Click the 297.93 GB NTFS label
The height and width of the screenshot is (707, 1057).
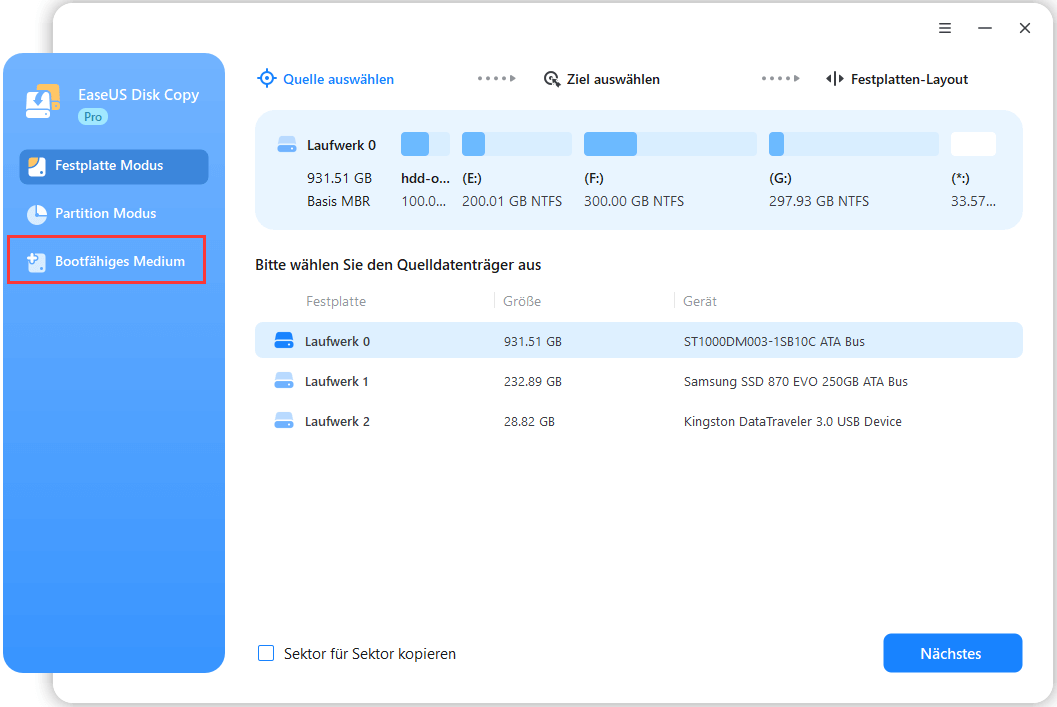coord(819,201)
